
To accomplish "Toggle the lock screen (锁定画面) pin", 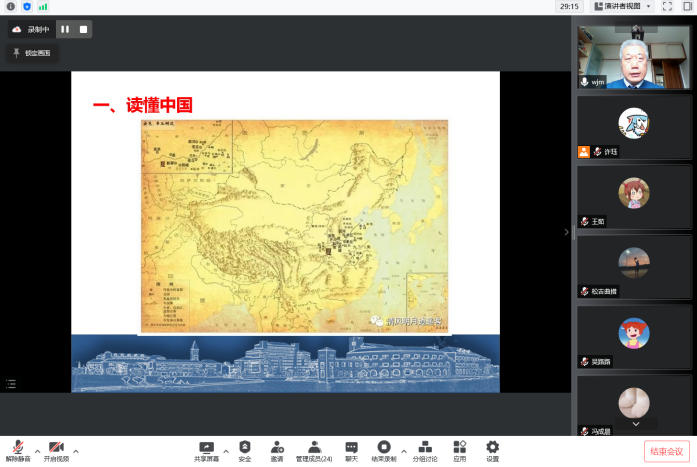I will pos(32,52).
